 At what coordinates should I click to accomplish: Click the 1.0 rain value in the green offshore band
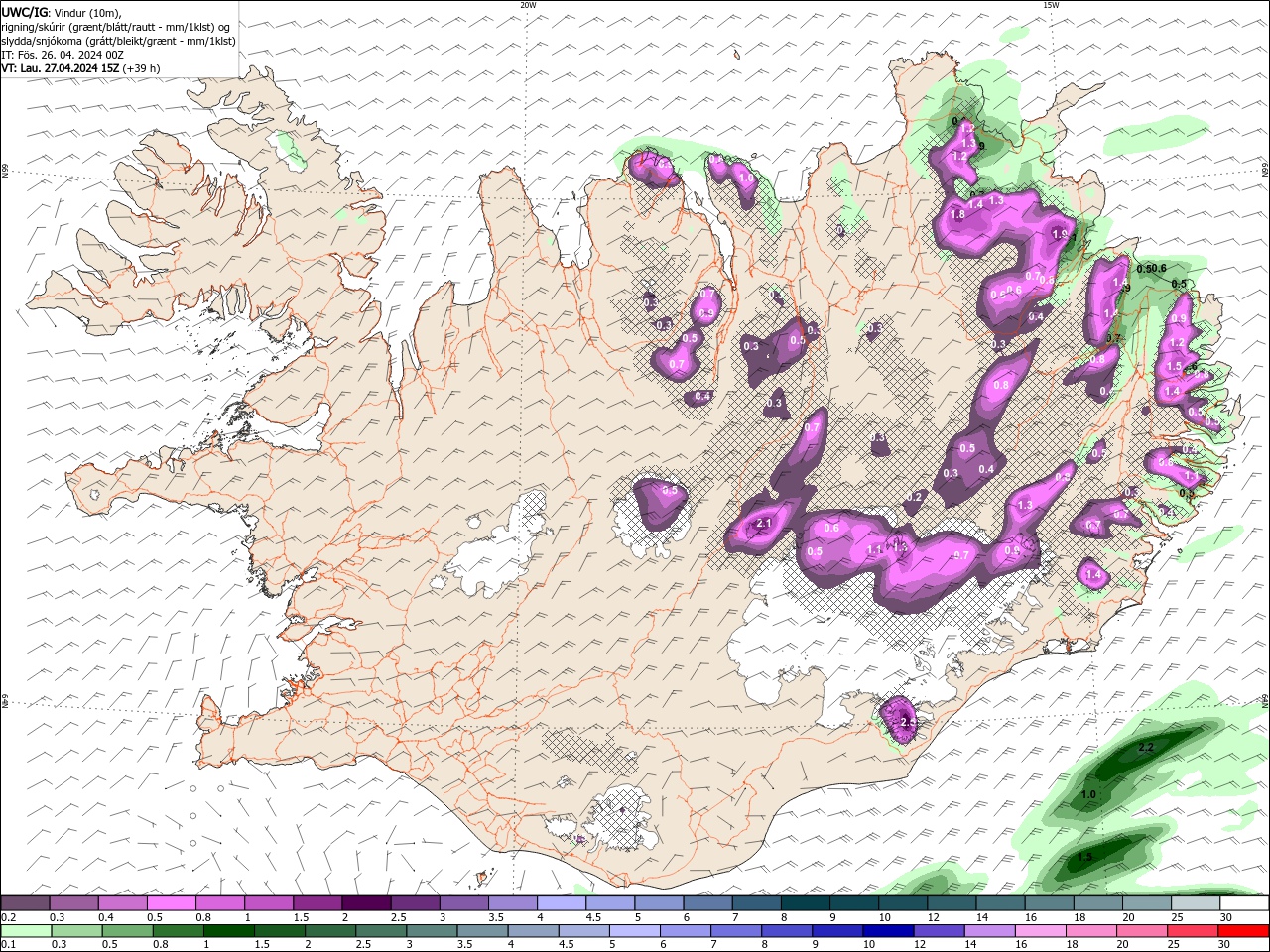pos(1088,794)
